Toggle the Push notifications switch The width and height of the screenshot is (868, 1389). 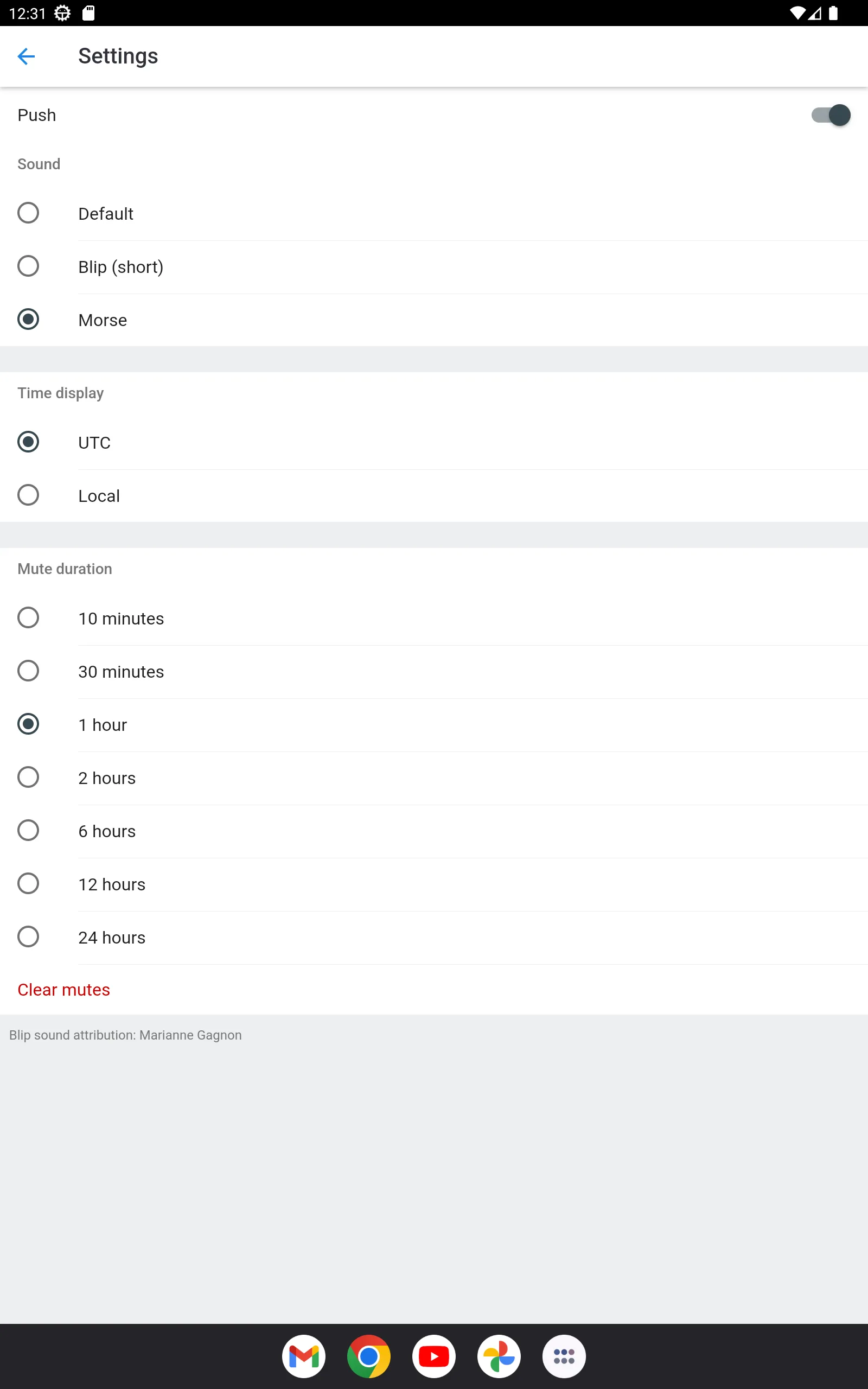[830, 115]
